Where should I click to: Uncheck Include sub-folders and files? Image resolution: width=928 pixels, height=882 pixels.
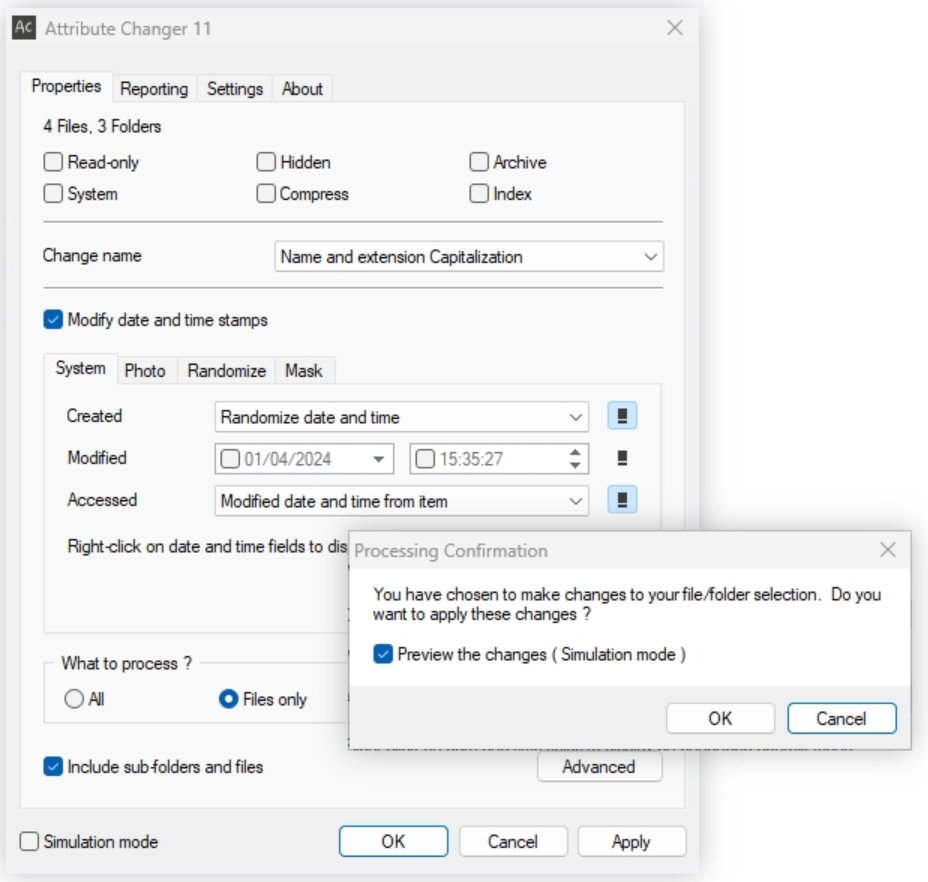click(x=53, y=767)
